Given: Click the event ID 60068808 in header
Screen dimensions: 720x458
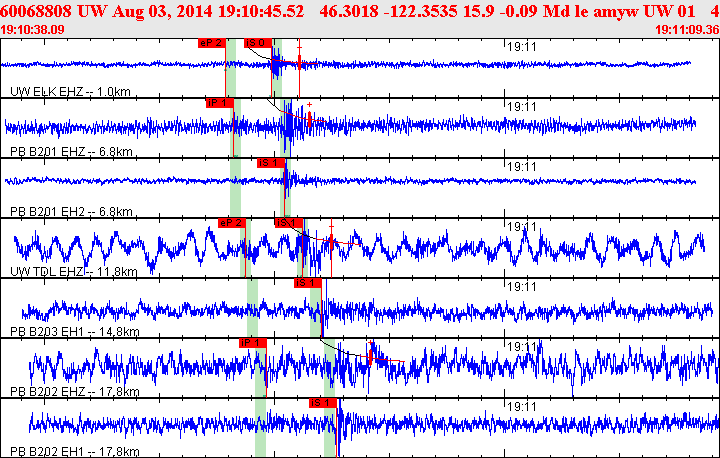Looking at the screenshot, I should tap(36, 9).
